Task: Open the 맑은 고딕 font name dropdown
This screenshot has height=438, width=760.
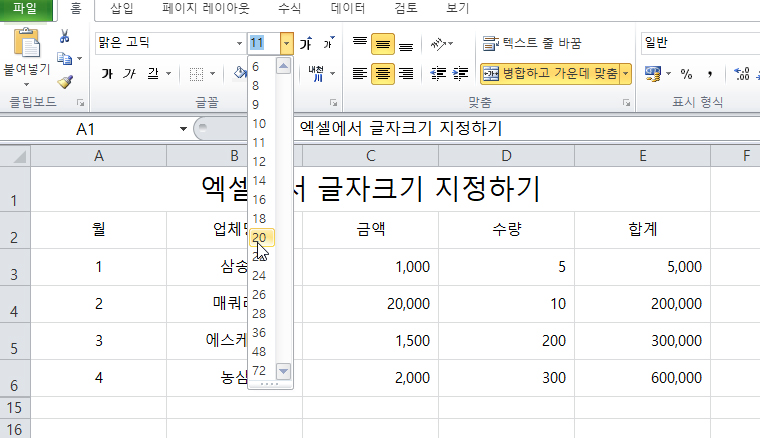Action: coord(239,44)
